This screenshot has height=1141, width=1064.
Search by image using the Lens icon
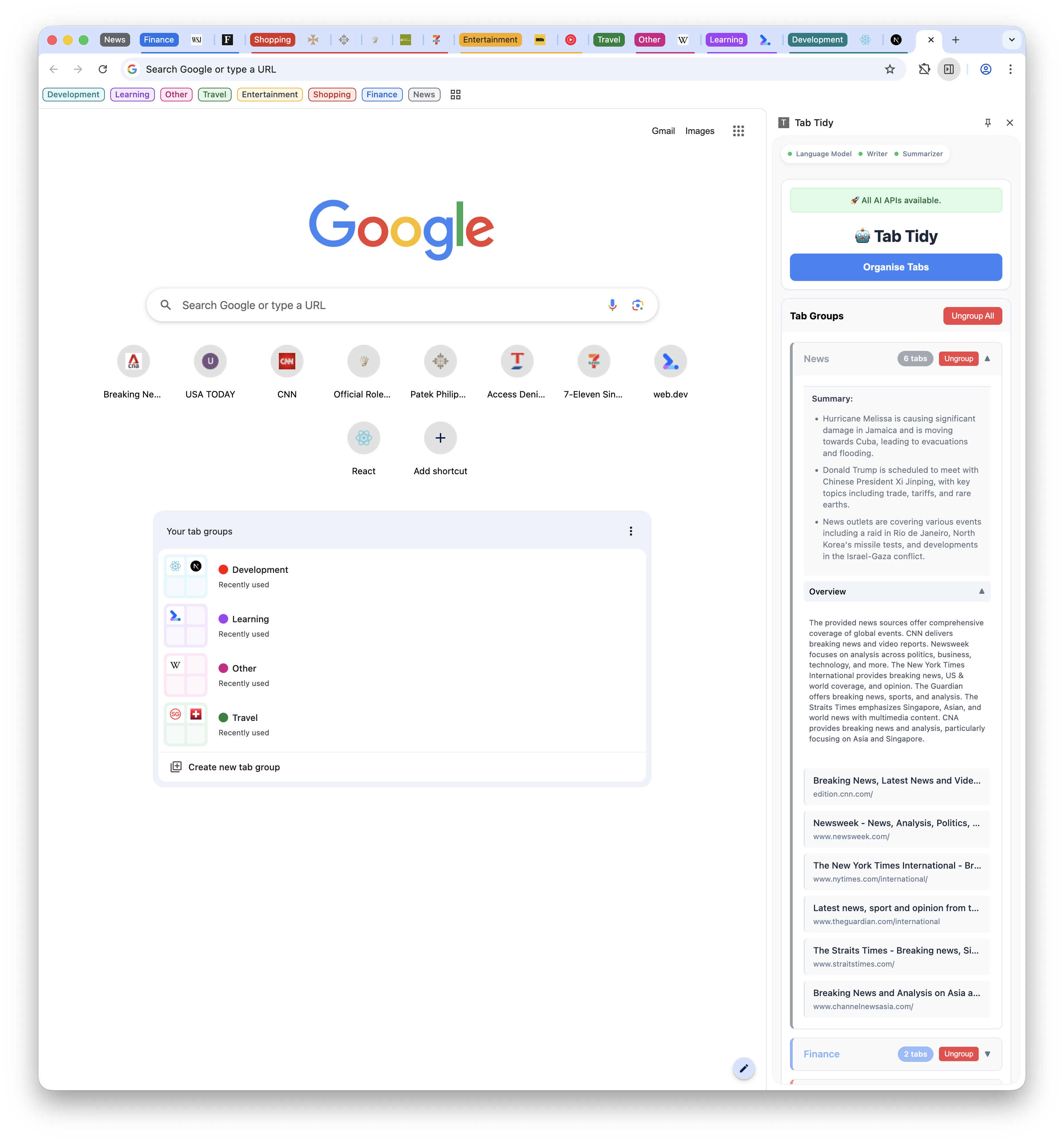[x=637, y=305]
